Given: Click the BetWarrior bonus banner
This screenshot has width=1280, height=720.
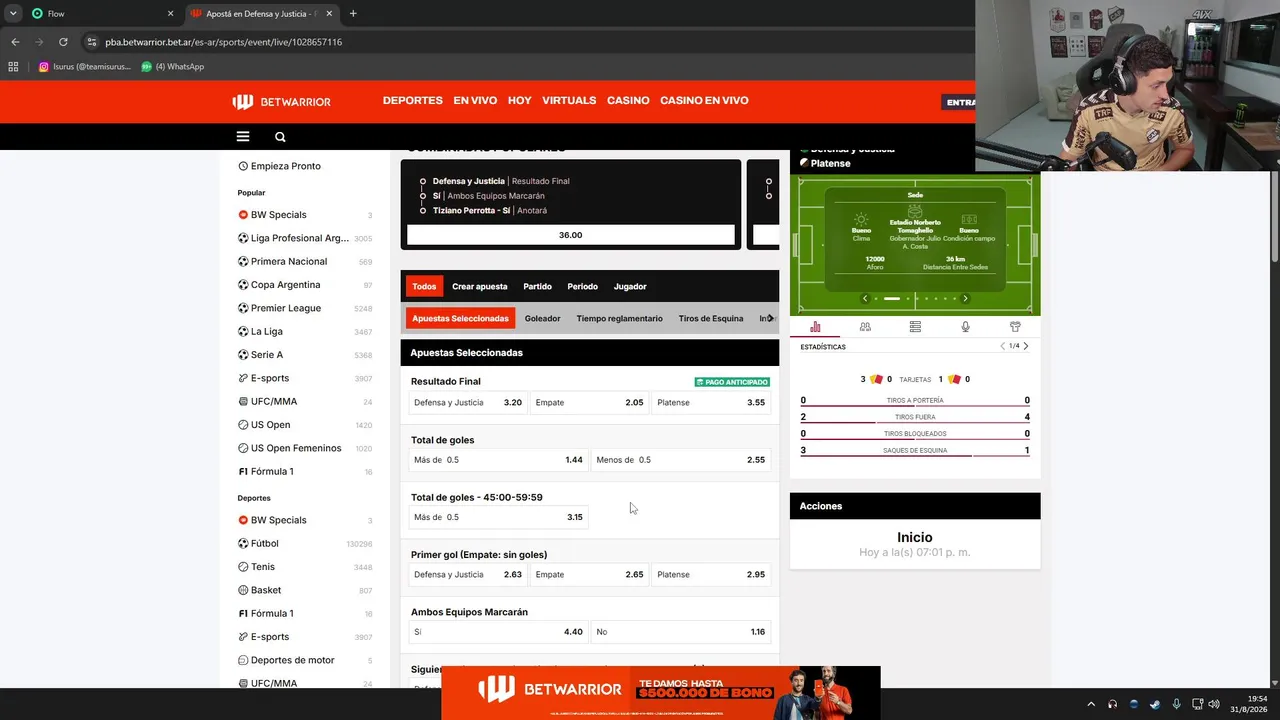Looking at the screenshot, I should click(661, 692).
